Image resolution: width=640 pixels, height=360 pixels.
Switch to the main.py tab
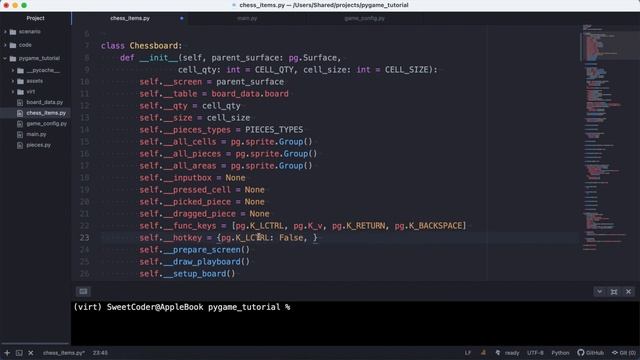click(x=247, y=18)
